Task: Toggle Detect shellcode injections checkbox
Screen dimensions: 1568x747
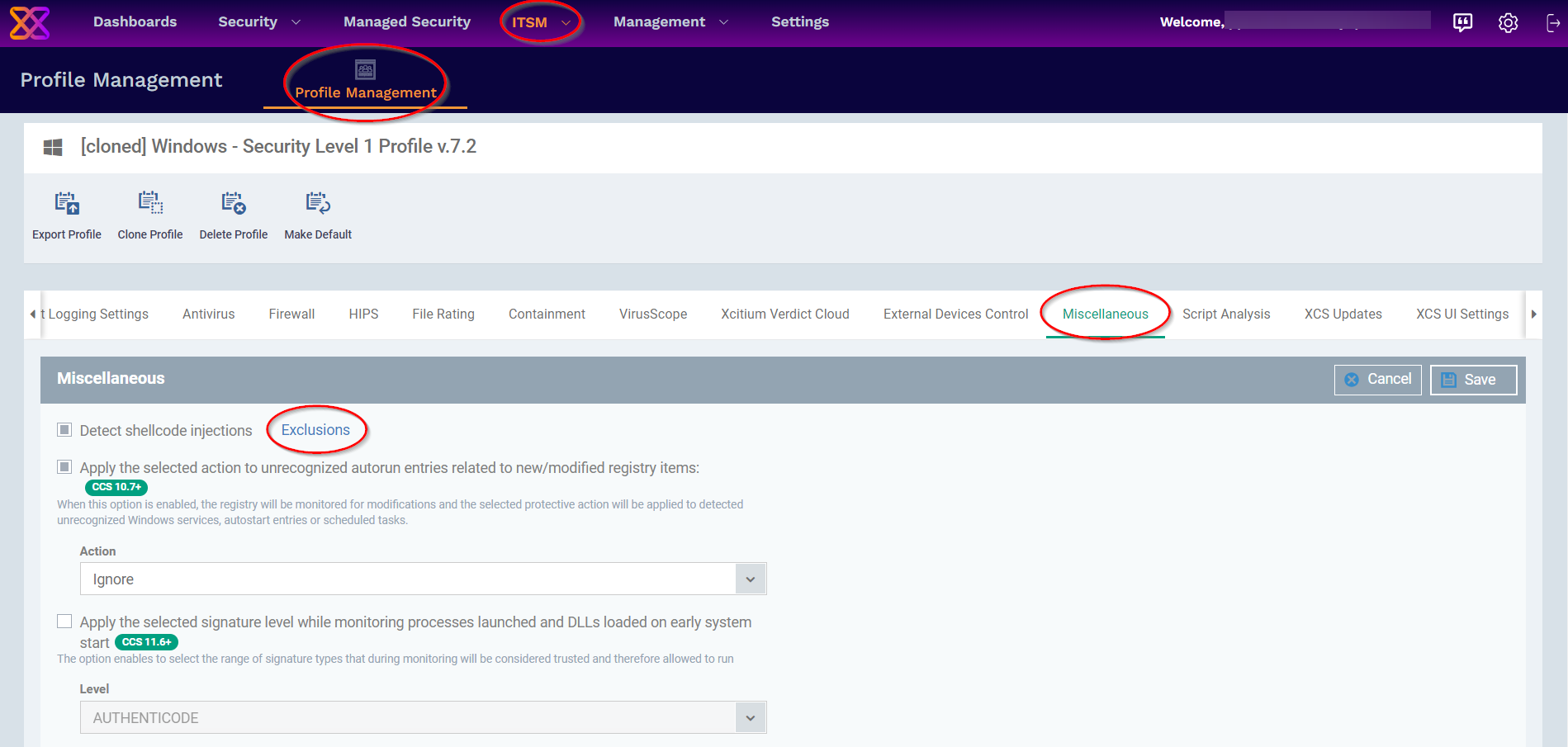Action: [x=64, y=430]
